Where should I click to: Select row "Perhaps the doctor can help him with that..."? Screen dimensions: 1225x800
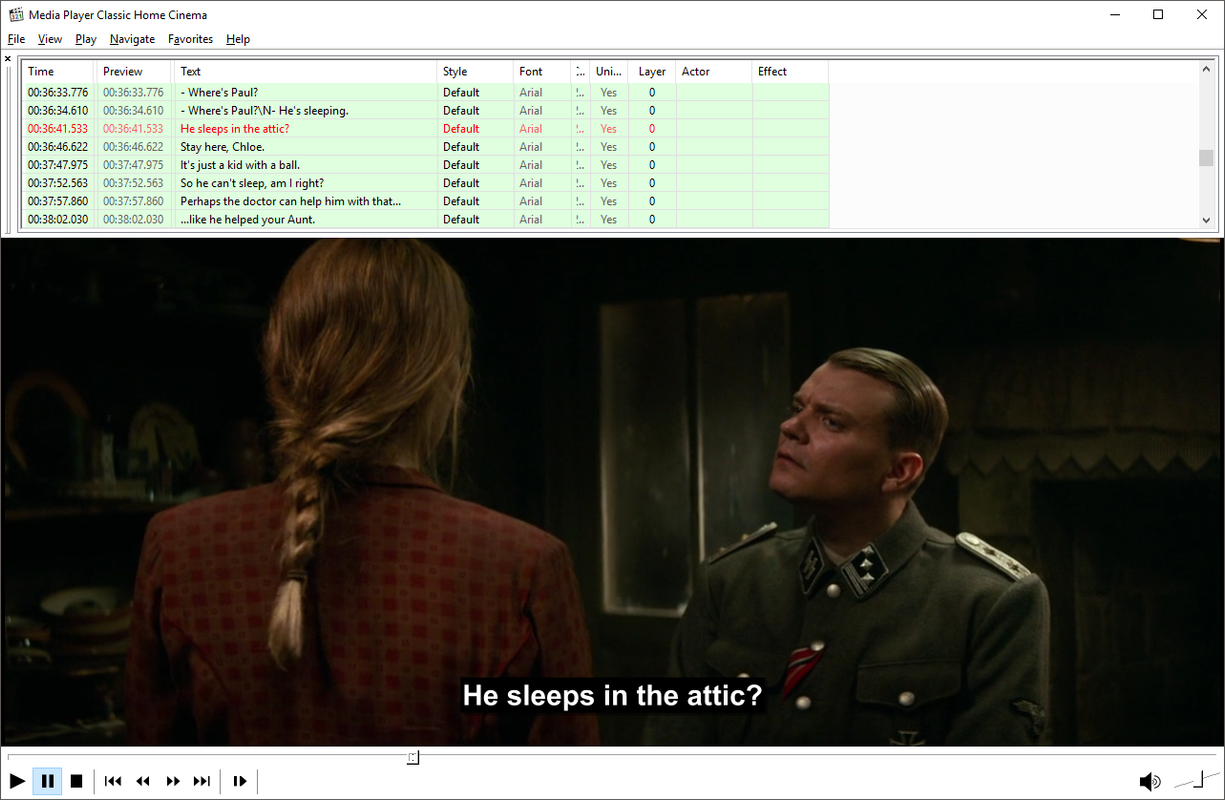point(425,201)
